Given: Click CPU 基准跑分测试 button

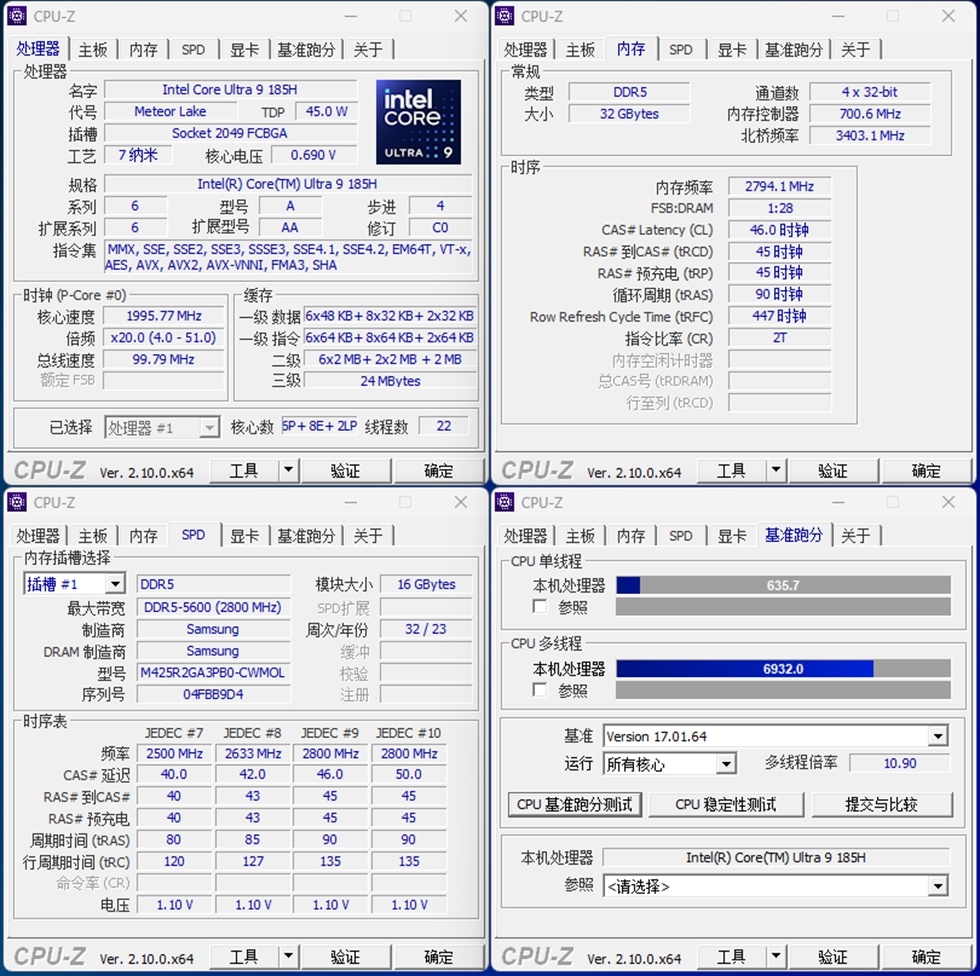Looking at the screenshot, I should coord(574,805).
